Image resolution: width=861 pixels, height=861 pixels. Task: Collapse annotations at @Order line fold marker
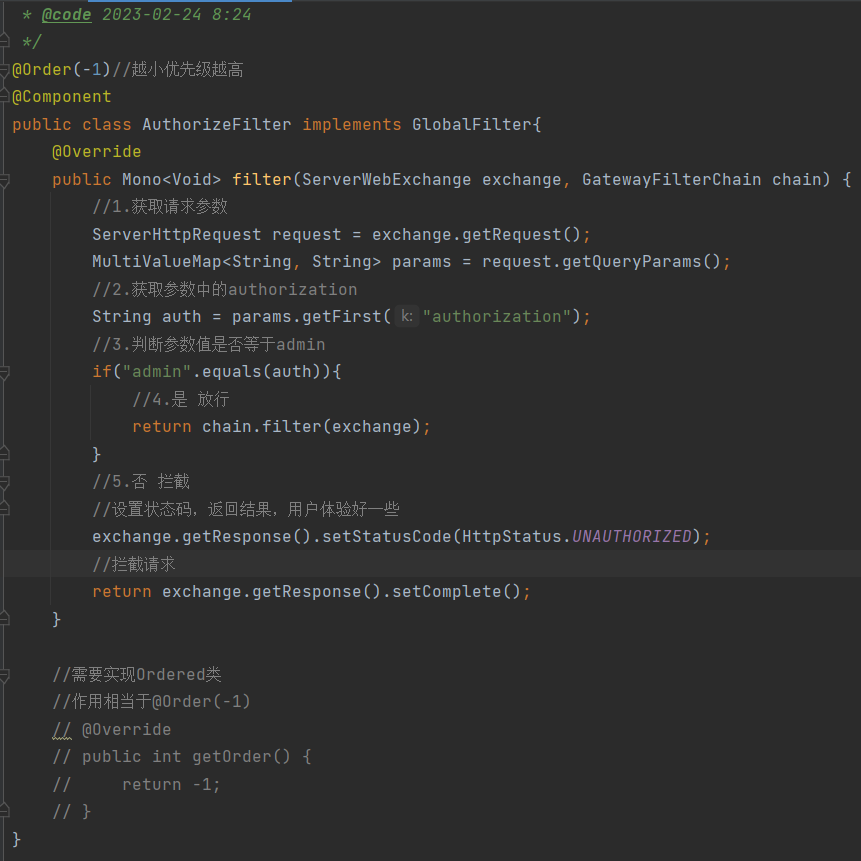(4, 70)
